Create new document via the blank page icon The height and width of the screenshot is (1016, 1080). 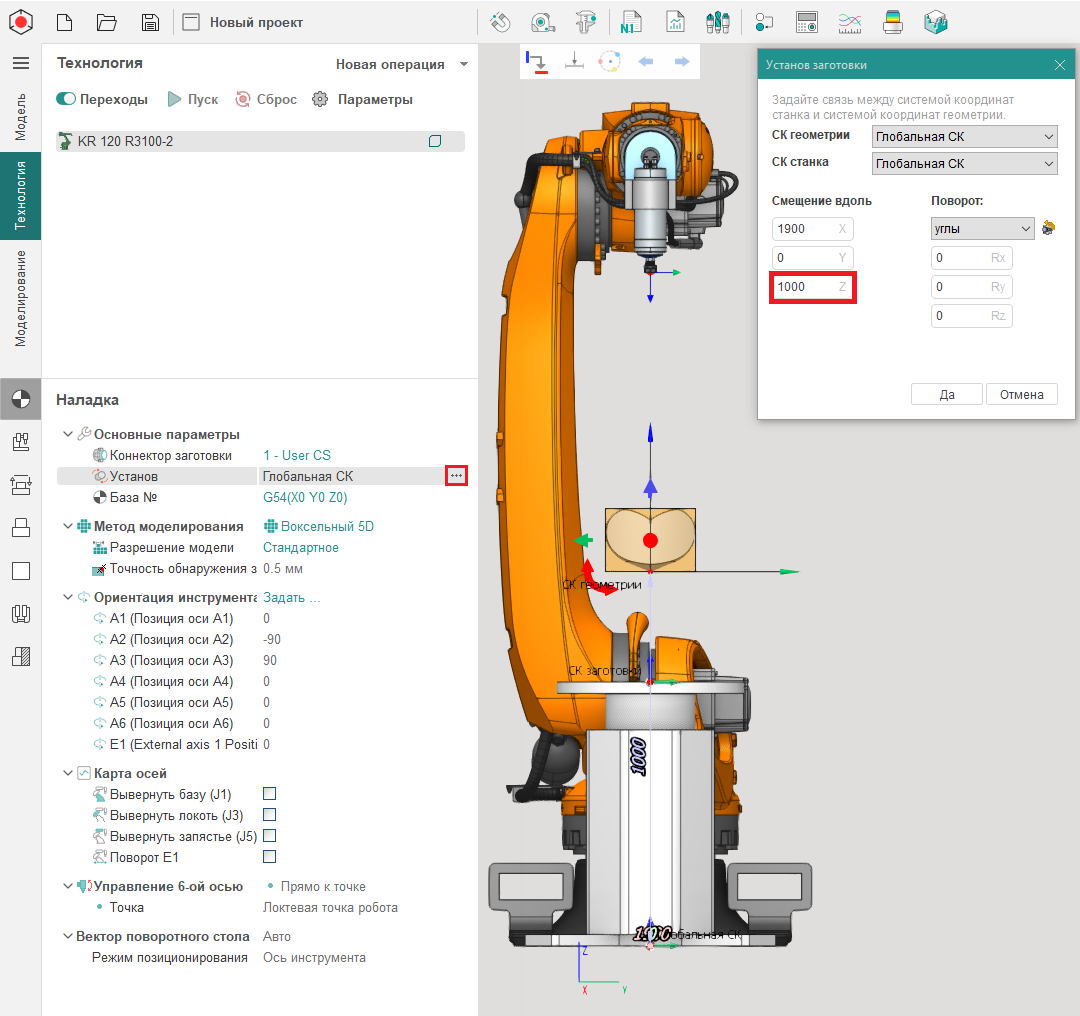tap(64, 22)
